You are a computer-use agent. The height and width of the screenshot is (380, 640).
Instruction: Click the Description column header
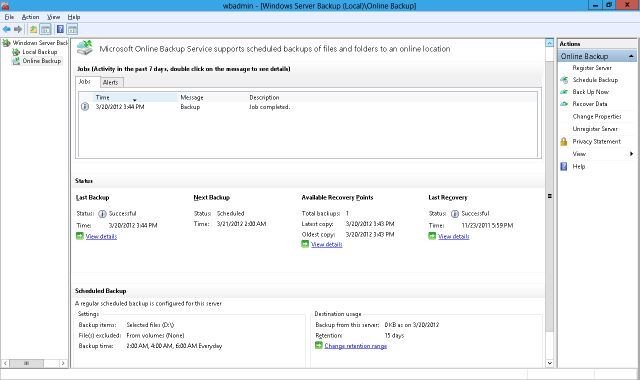264,98
